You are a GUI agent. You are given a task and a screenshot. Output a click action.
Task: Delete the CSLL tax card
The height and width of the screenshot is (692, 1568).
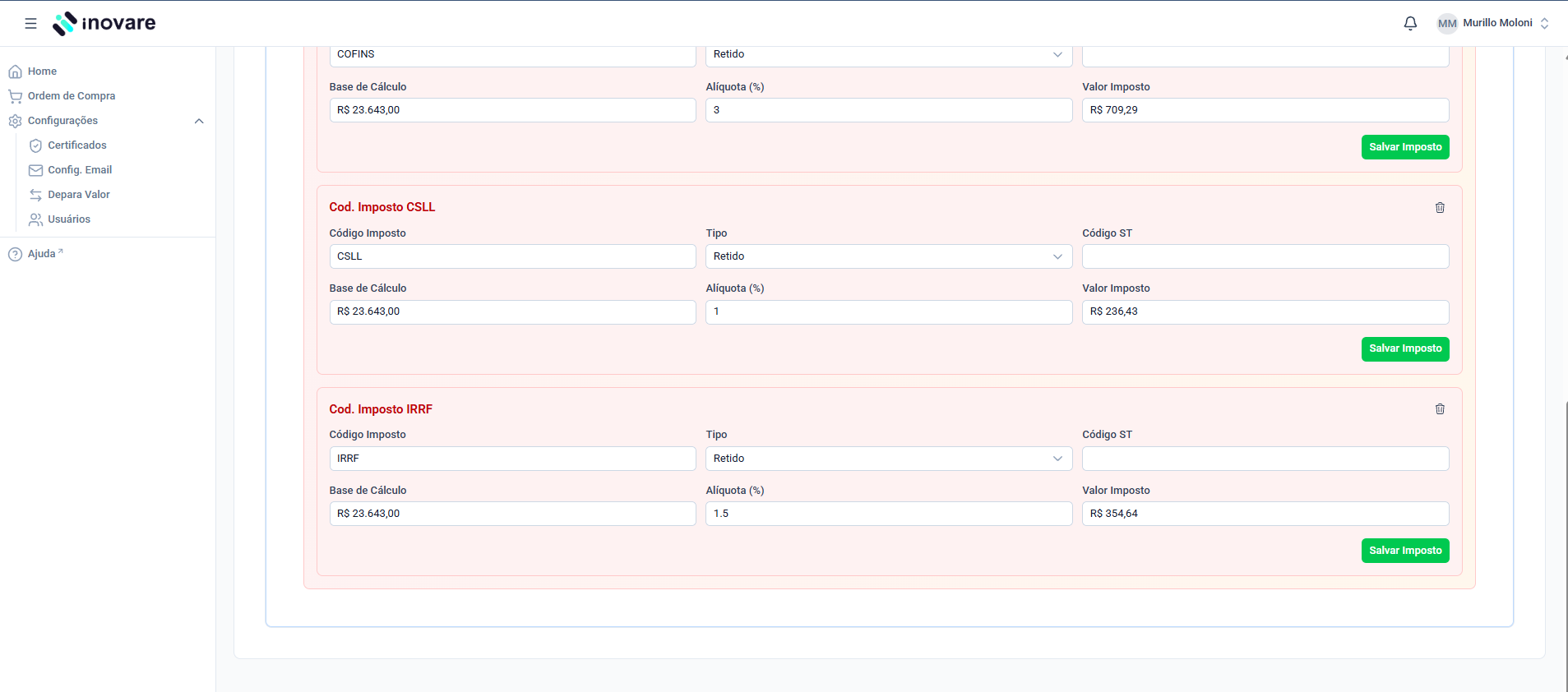click(1440, 207)
